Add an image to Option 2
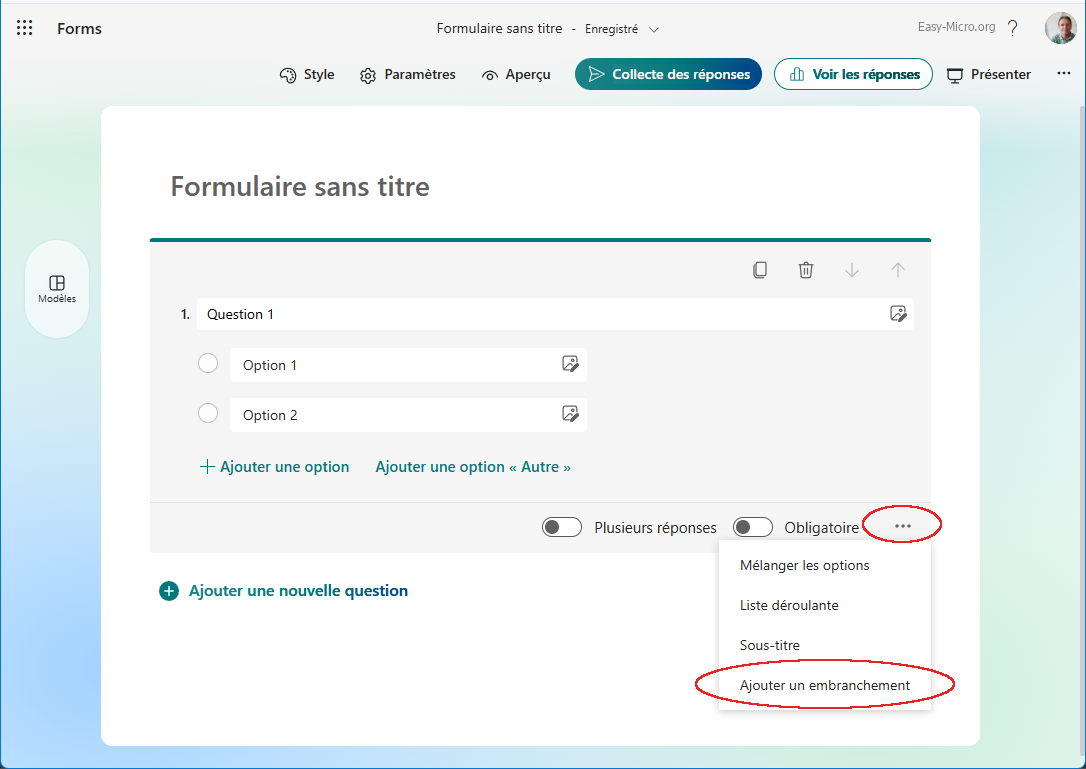The width and height of the screenshot is (1086, 769). click(x=570, y=413)
